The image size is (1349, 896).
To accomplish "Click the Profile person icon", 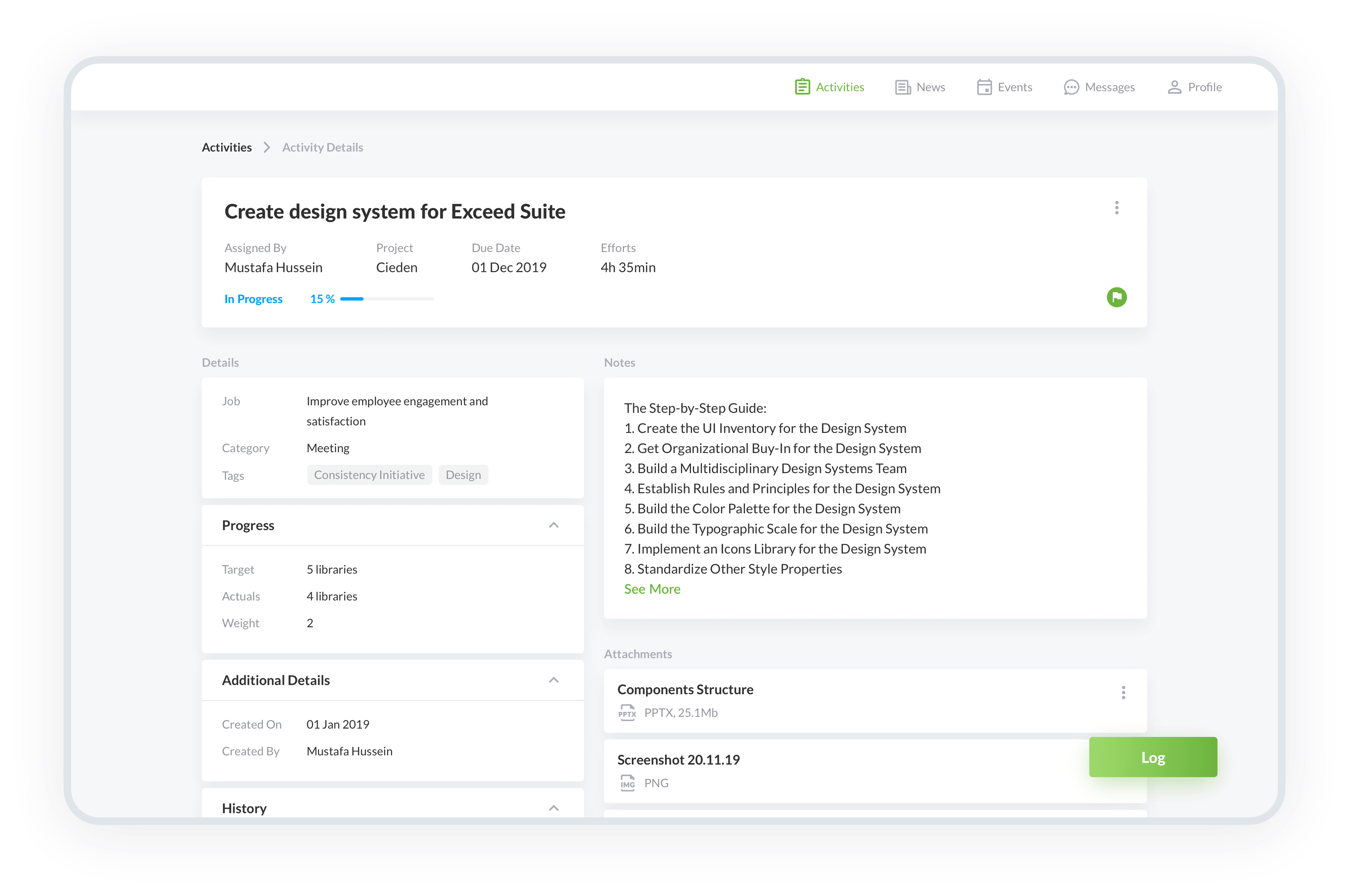I will coord(1174,87).
